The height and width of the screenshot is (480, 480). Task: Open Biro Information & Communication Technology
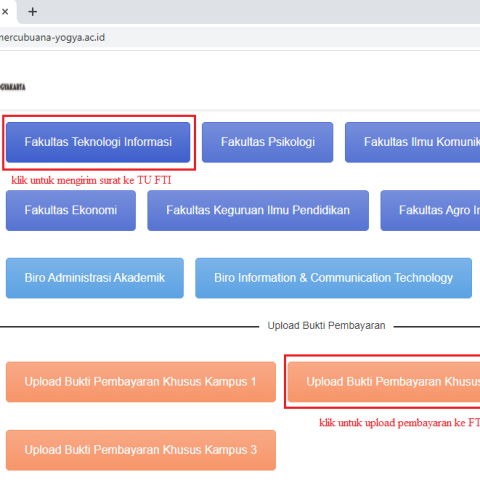pos(333,278)
